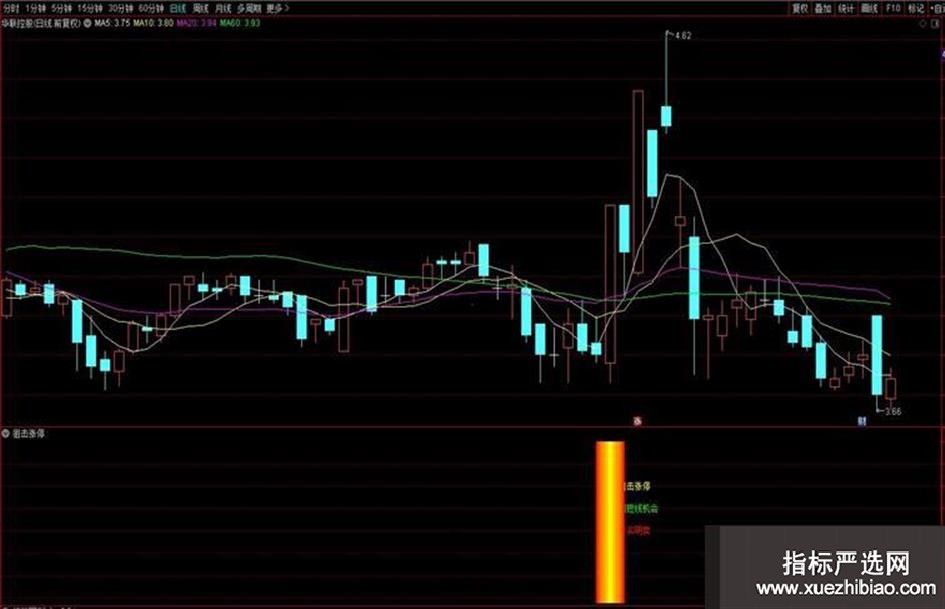
Task: Click the 4.62 high price marker
Action: coord(683,36)
